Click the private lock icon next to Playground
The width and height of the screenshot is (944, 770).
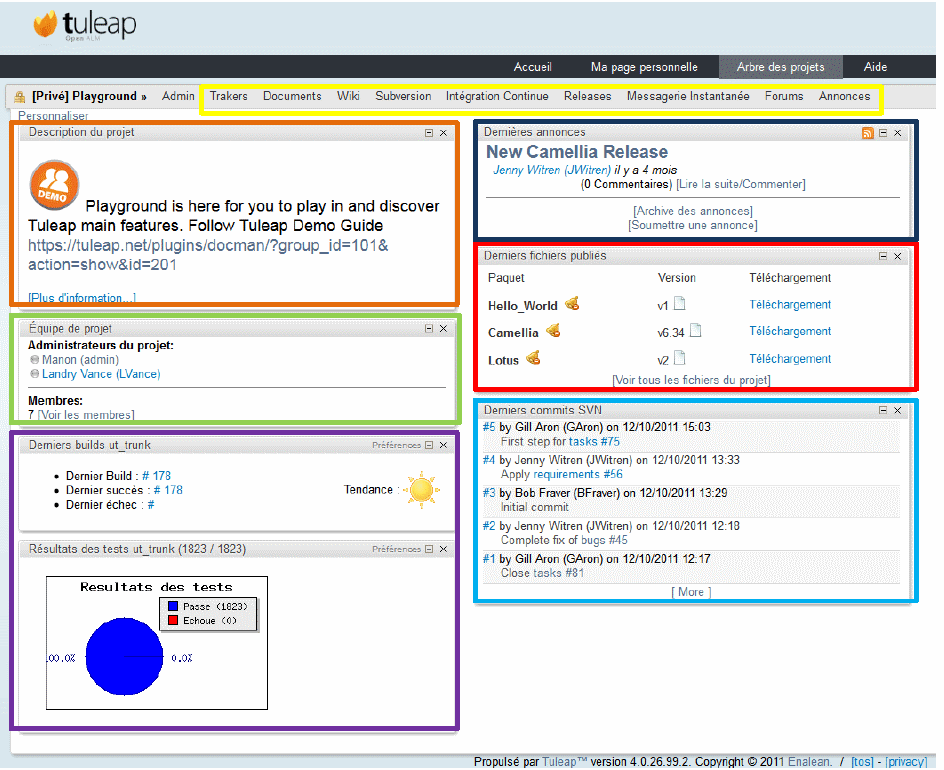pyautogui.click(x=20, y=97)
